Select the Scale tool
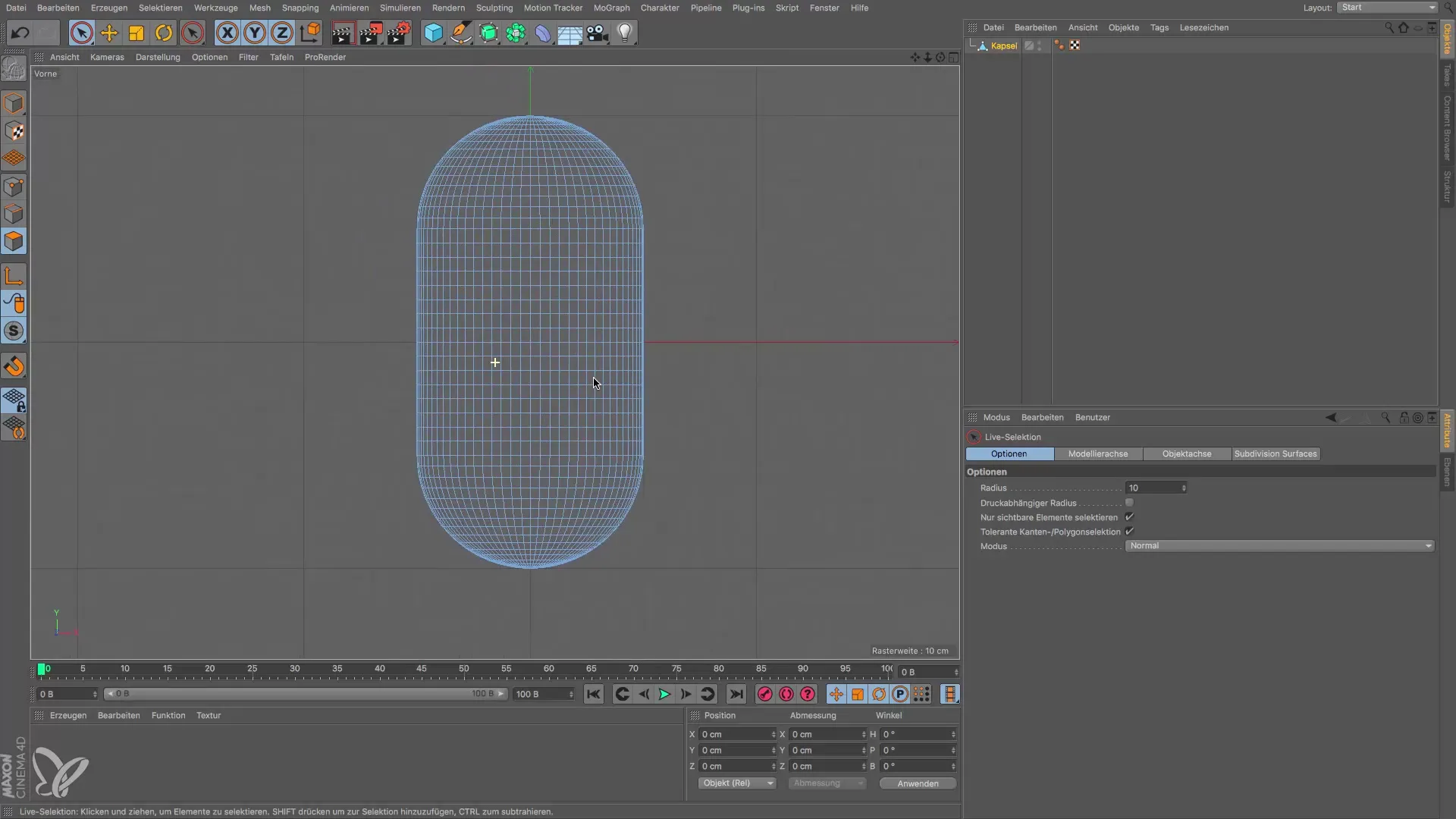This screenshot has height=819, width=1456. click(x=136, y=33)
